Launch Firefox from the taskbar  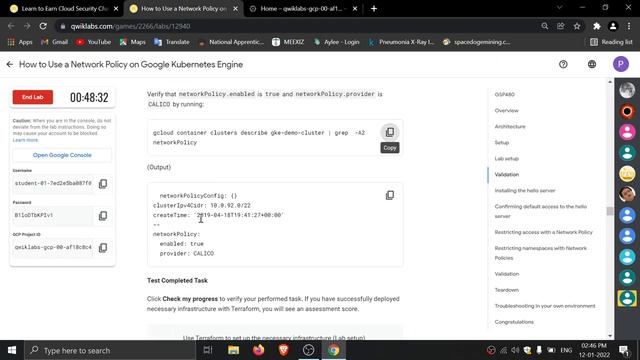[259, 350]
